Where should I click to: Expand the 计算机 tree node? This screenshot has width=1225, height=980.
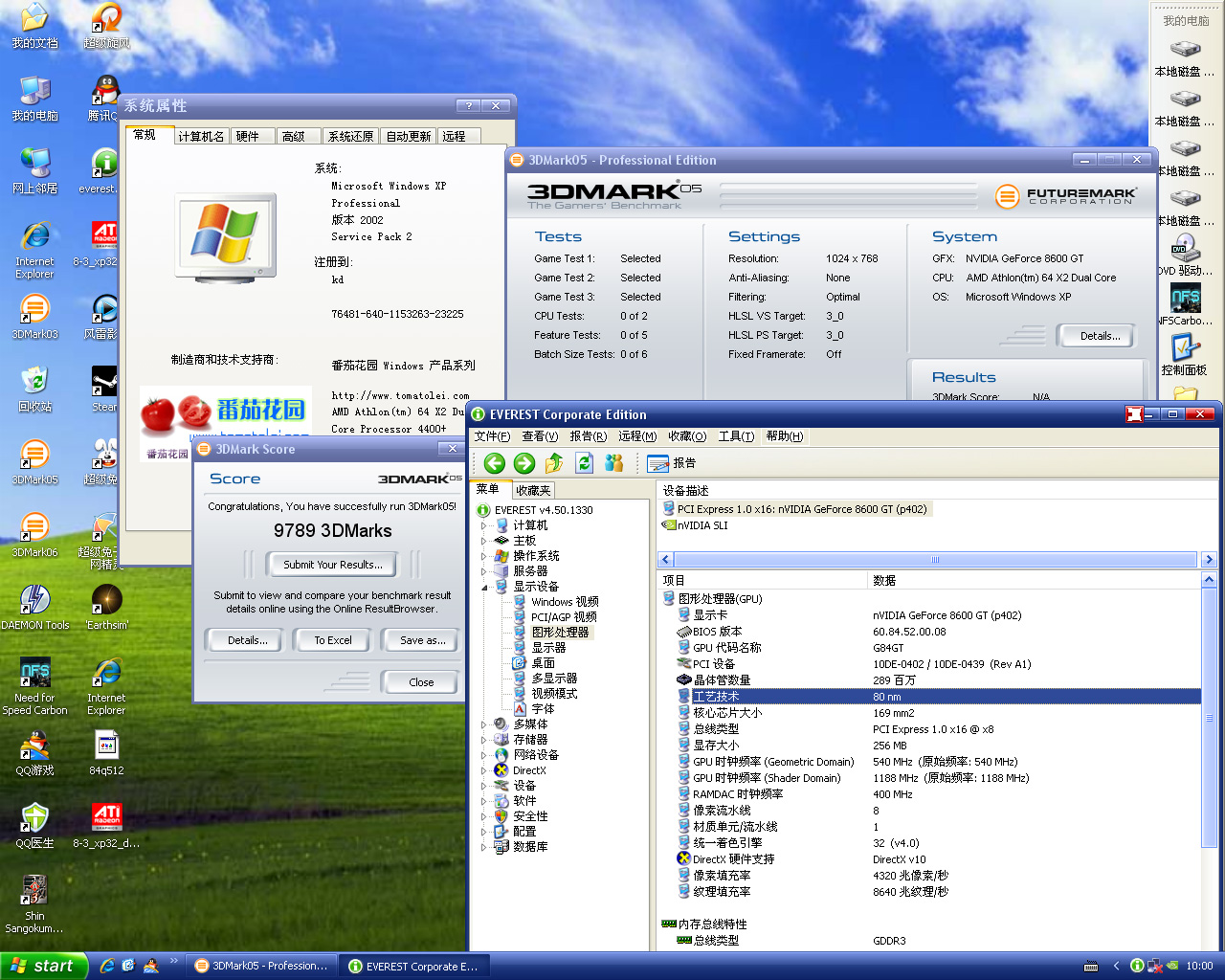tap(483, 525)
